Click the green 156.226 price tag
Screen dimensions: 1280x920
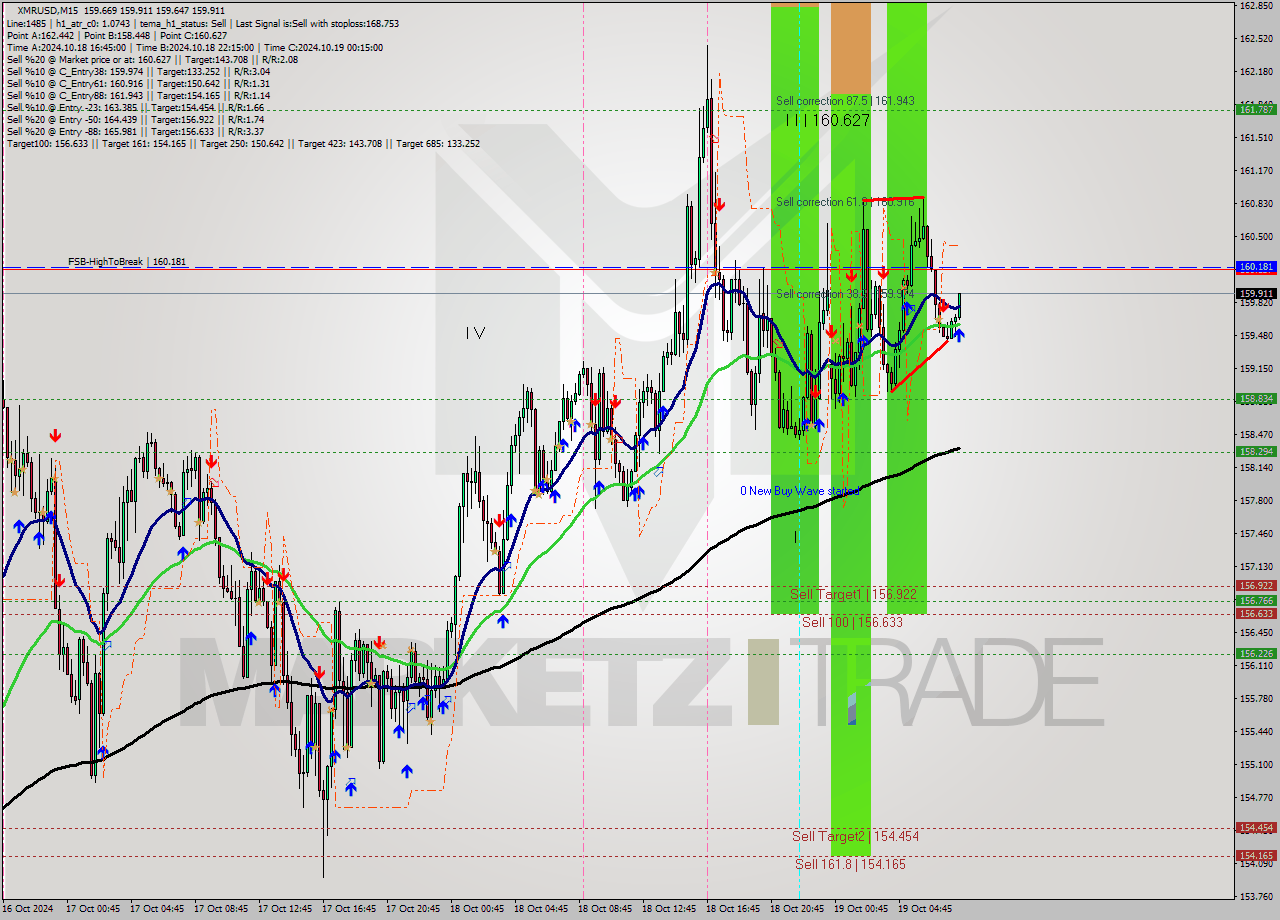point(1256,654)
